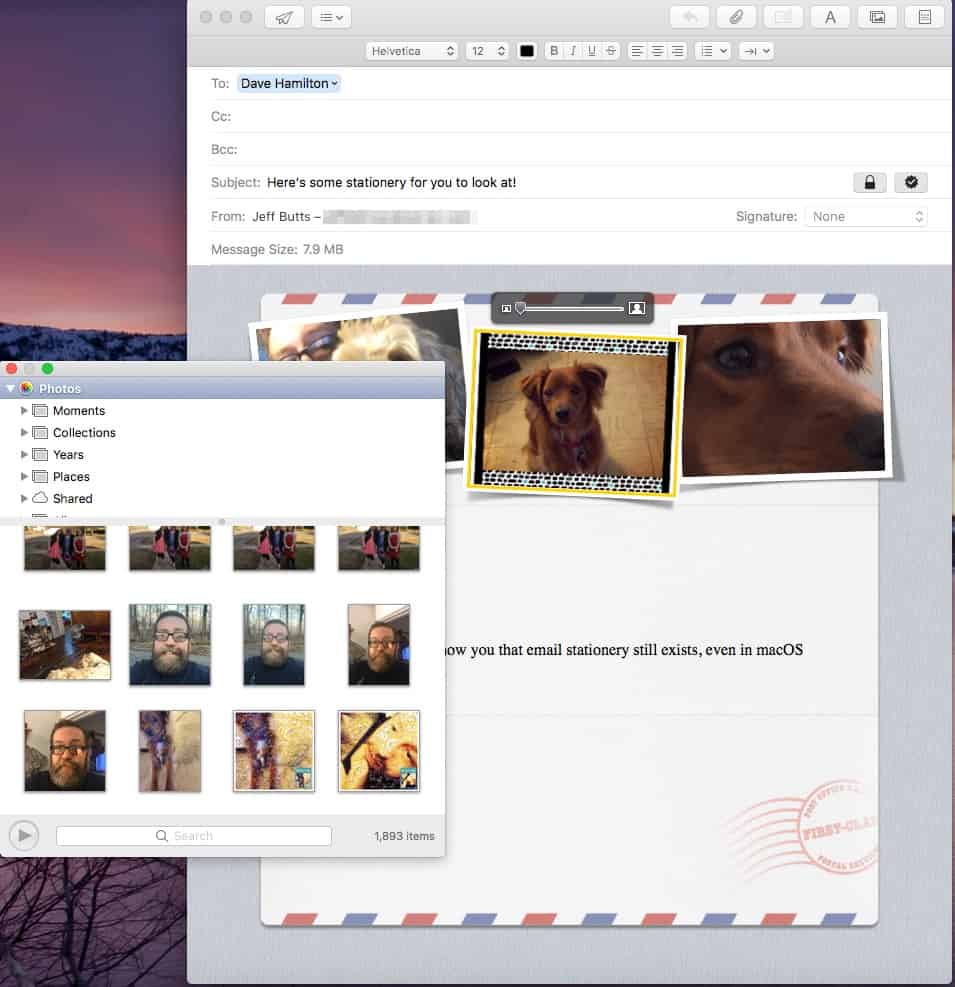Image resolution: width=955 pixels, height=987 pixels.
Task: Select Places in the Photos sidebar
Action: click(71, 477)
